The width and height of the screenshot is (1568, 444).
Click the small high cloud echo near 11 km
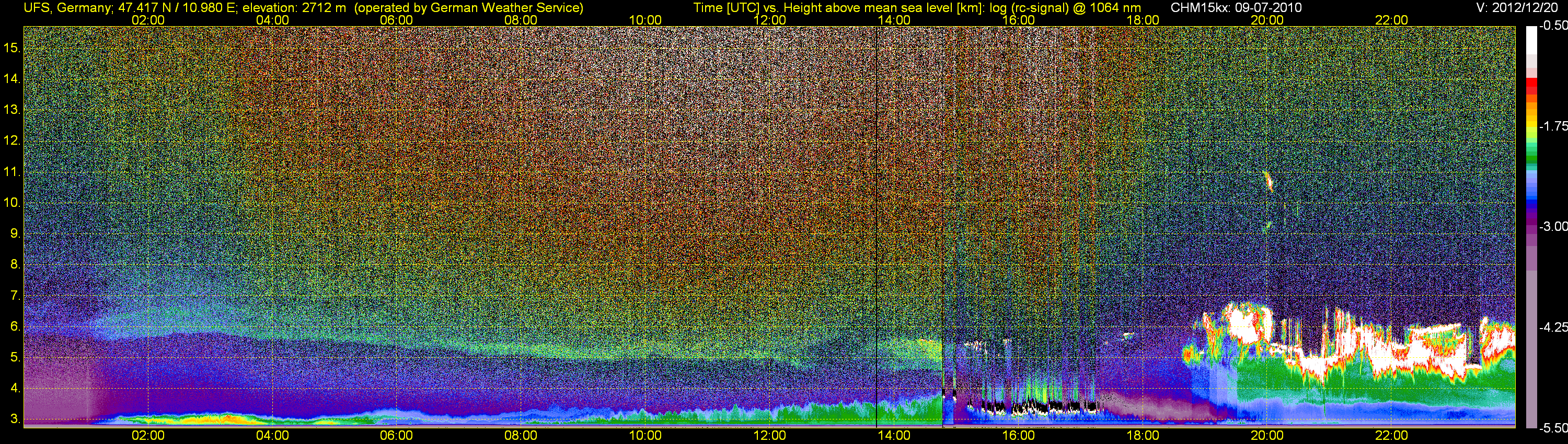[x=1269, y=181]
